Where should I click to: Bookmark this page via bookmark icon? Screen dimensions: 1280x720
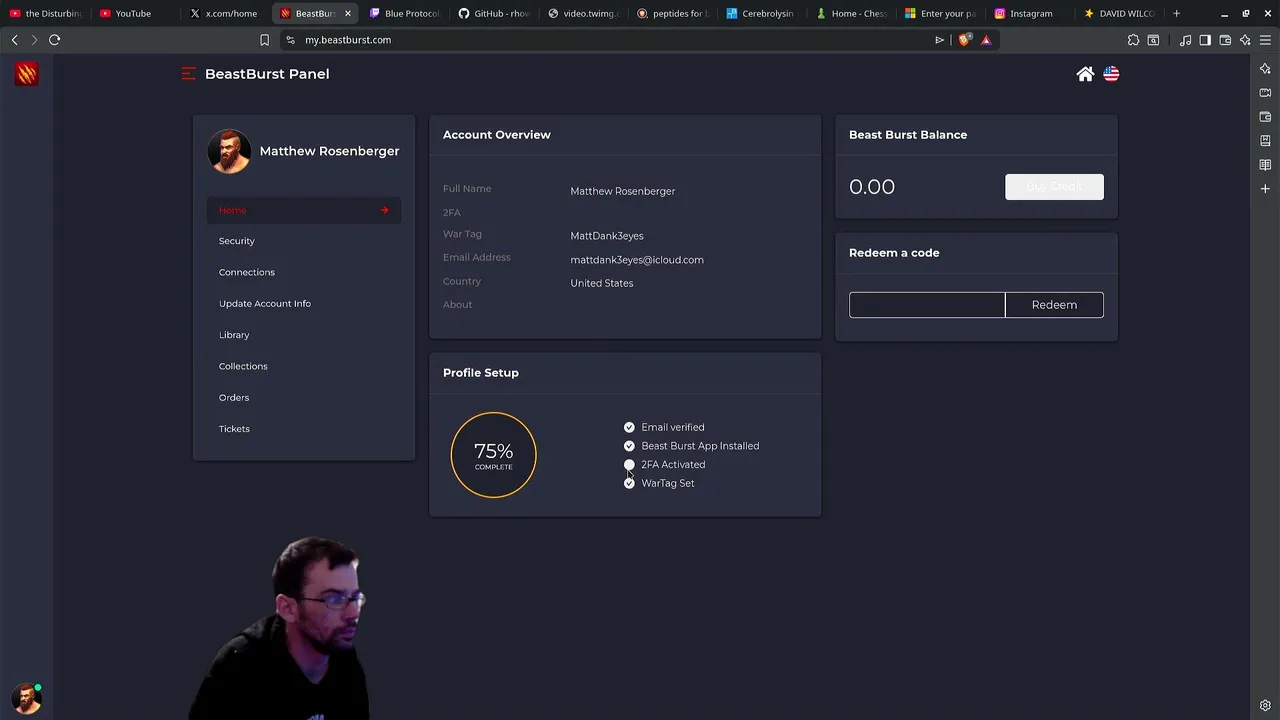click(264, 40)
